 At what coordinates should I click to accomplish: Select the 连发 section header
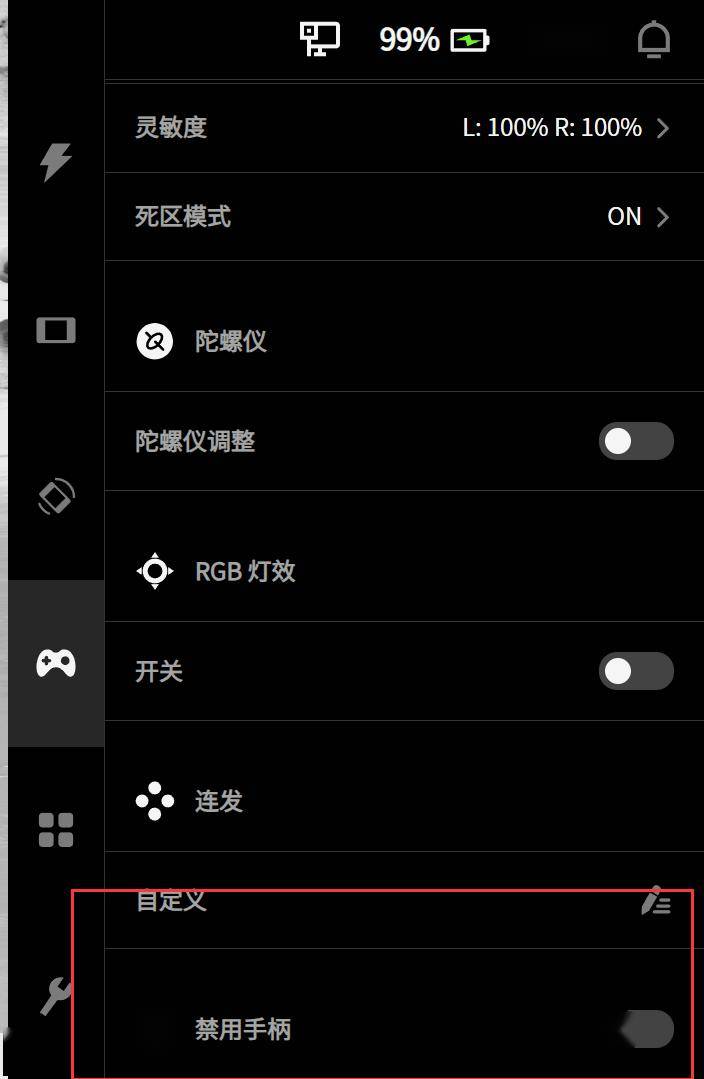(219, 801)
